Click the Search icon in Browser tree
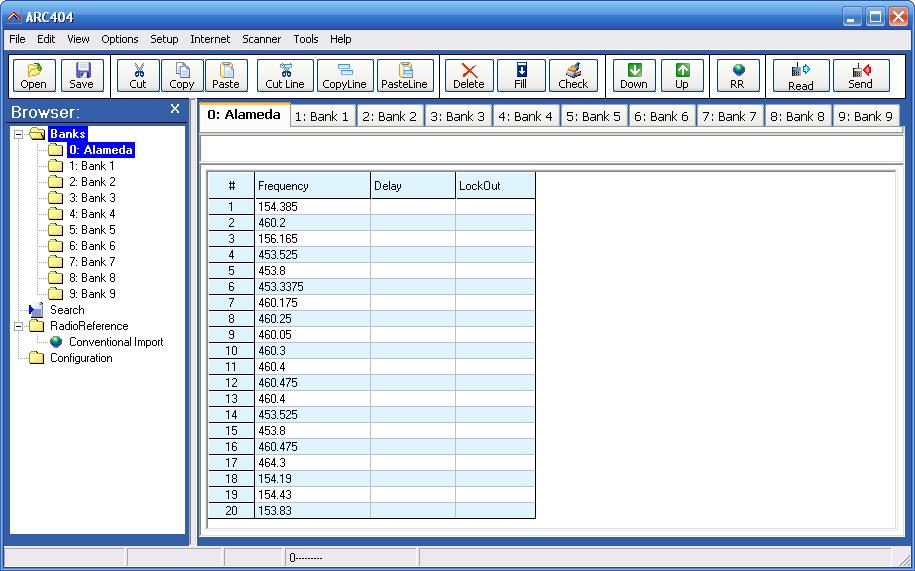The height and width of the screenshot is (571, 915). coord(36,310)
